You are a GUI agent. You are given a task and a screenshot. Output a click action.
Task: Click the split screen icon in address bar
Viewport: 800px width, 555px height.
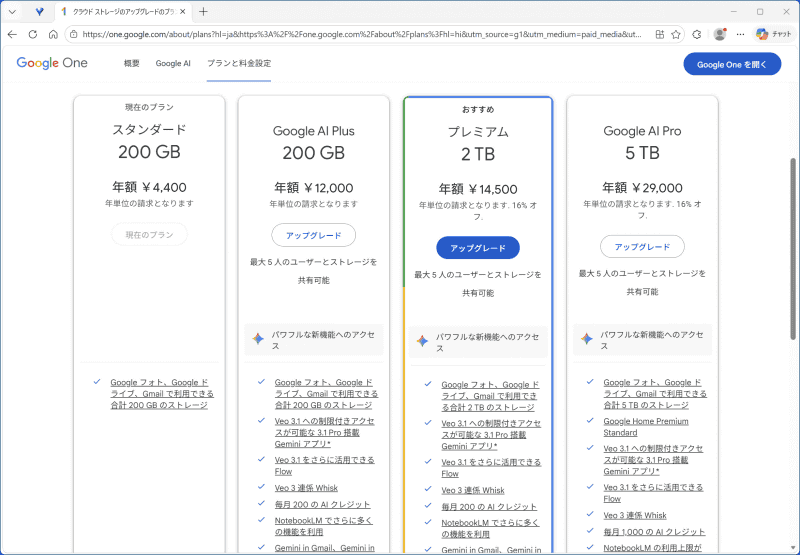pyautogui.click(x=660, y=34)
